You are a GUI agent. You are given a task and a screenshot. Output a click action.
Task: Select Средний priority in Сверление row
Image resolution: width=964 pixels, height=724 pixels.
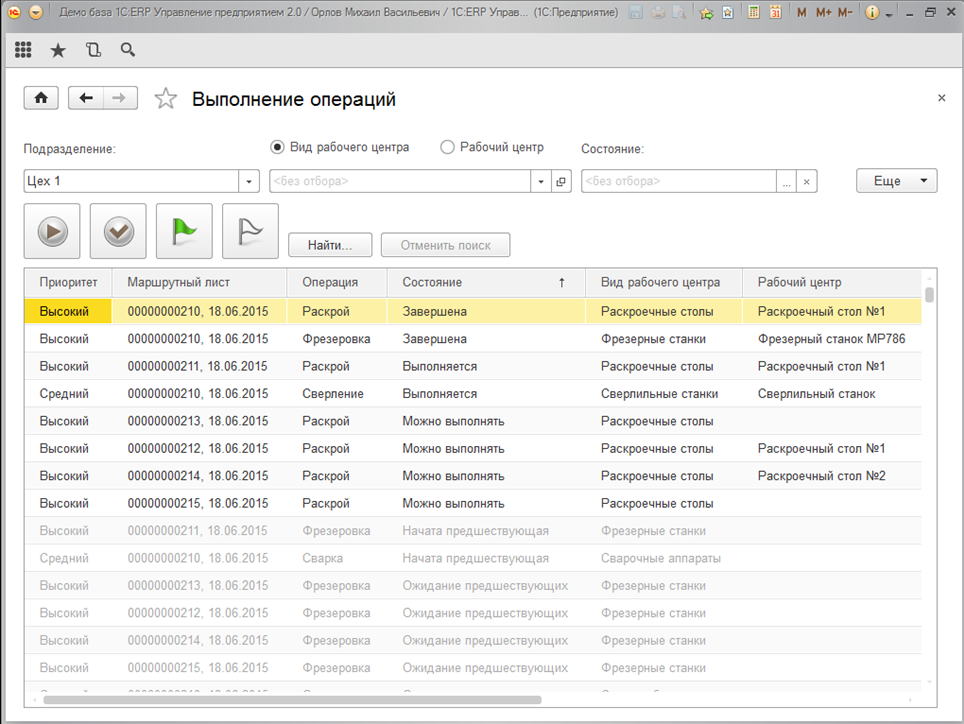click(x=68, y=394)
